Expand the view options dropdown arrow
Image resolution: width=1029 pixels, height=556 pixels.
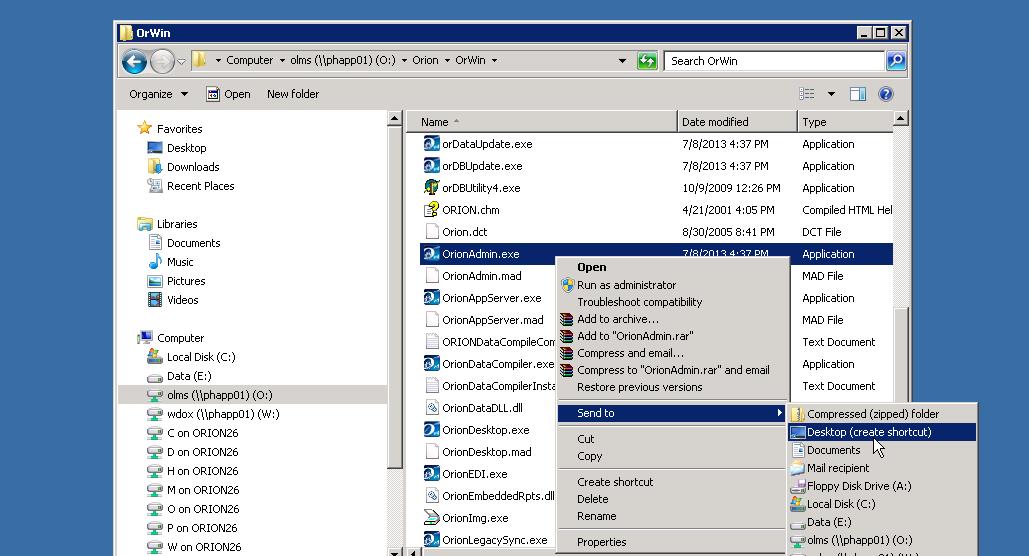(831, 94)
